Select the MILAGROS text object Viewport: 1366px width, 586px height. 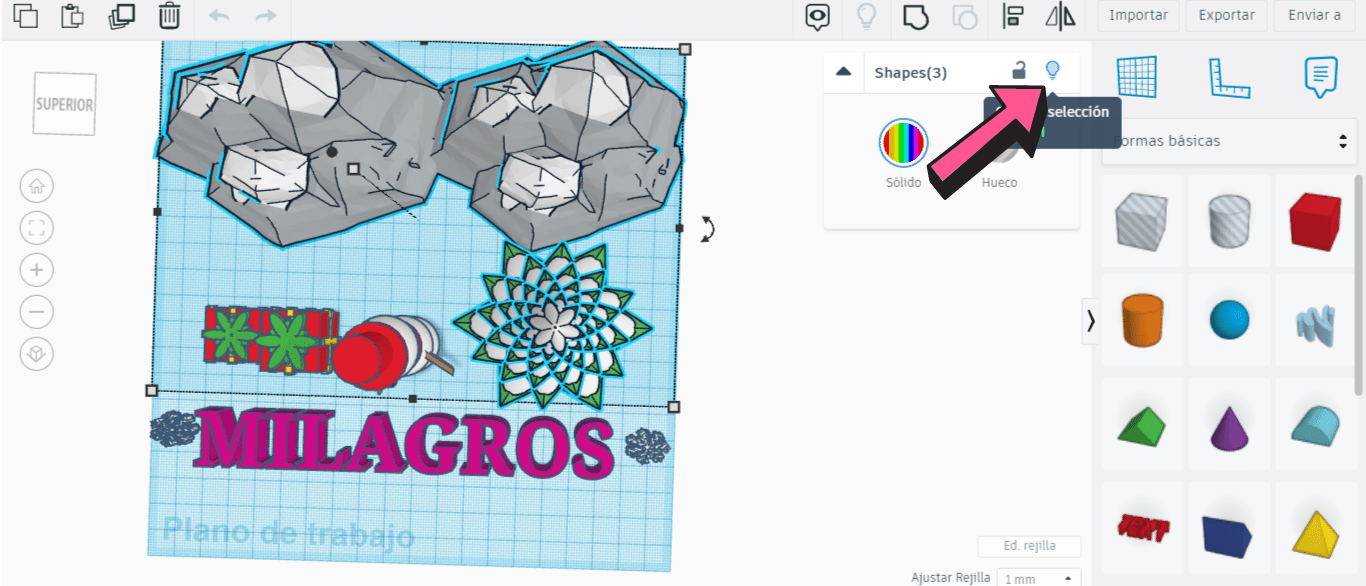(405, 443)
